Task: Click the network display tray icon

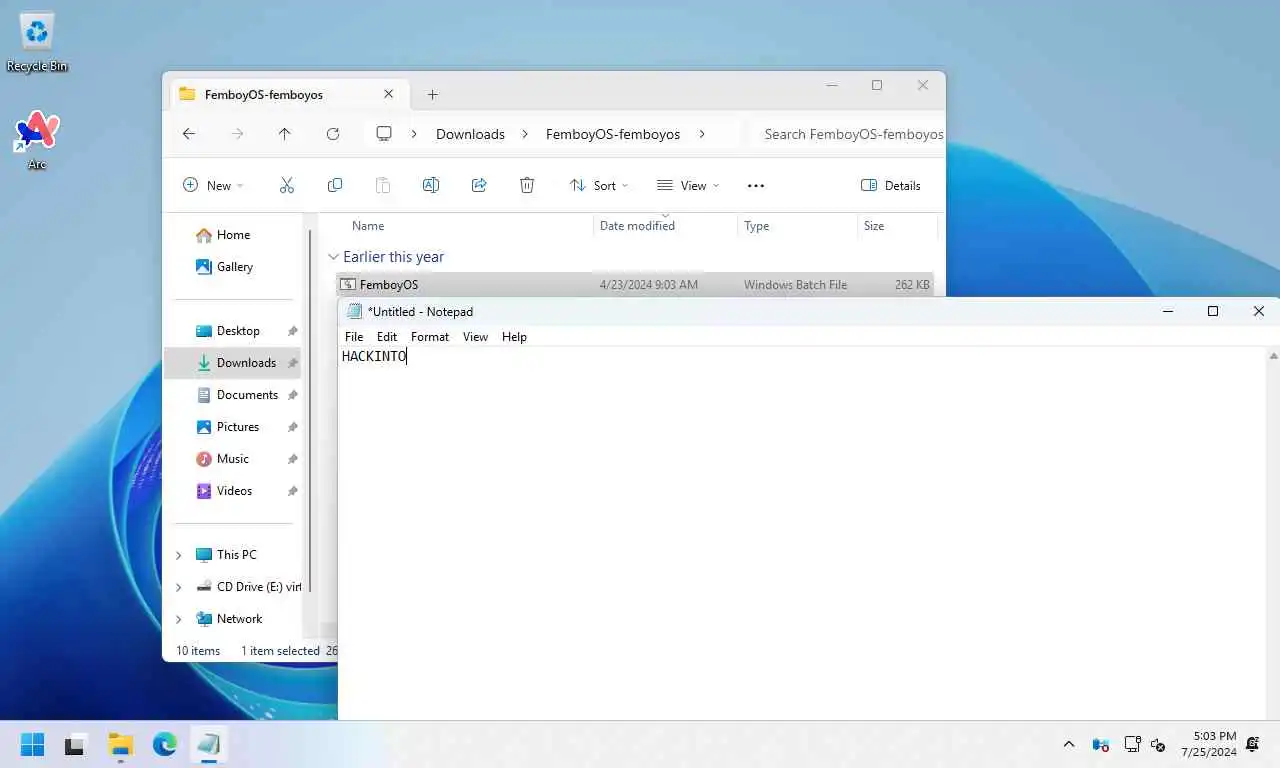Action: point(1132,744)
